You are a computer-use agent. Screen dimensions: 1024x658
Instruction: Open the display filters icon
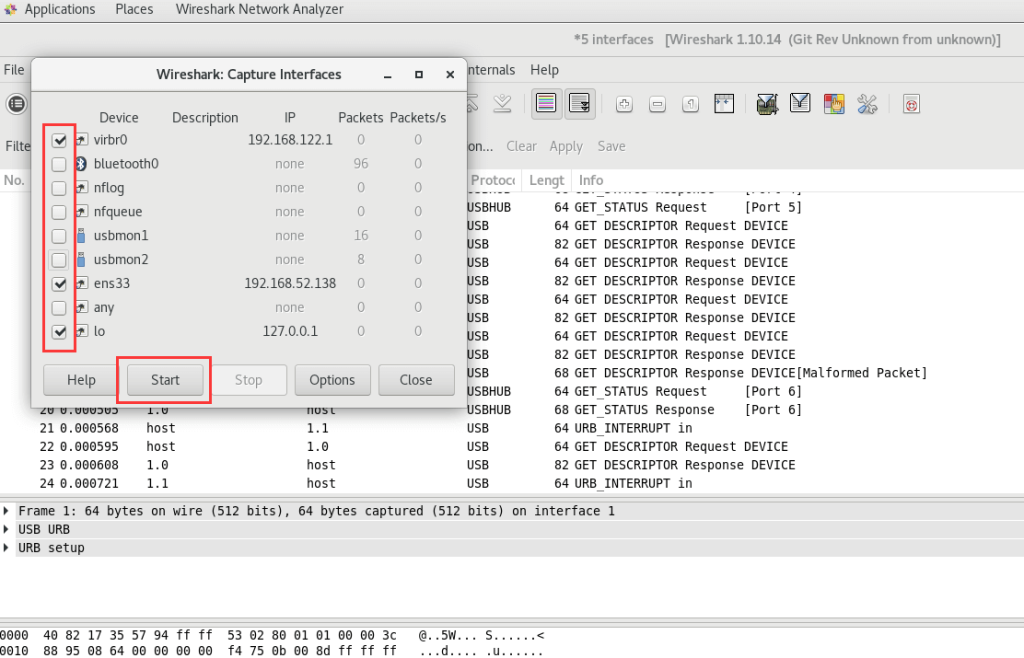click(x=800, y=103)
